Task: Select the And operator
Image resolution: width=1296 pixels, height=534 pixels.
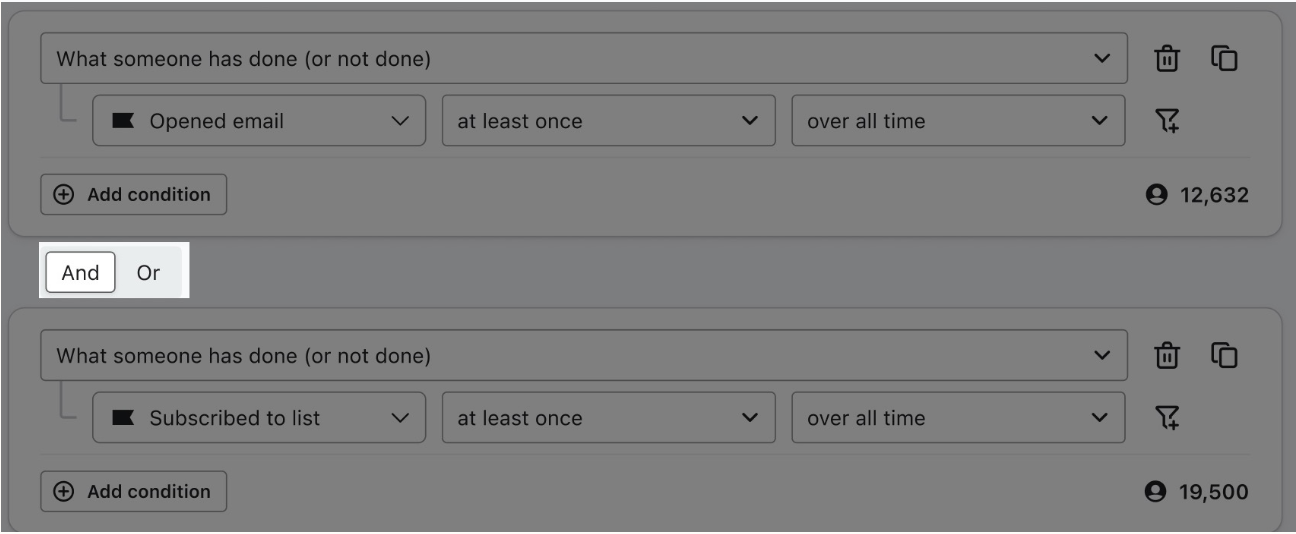Action: coord(81,273)
